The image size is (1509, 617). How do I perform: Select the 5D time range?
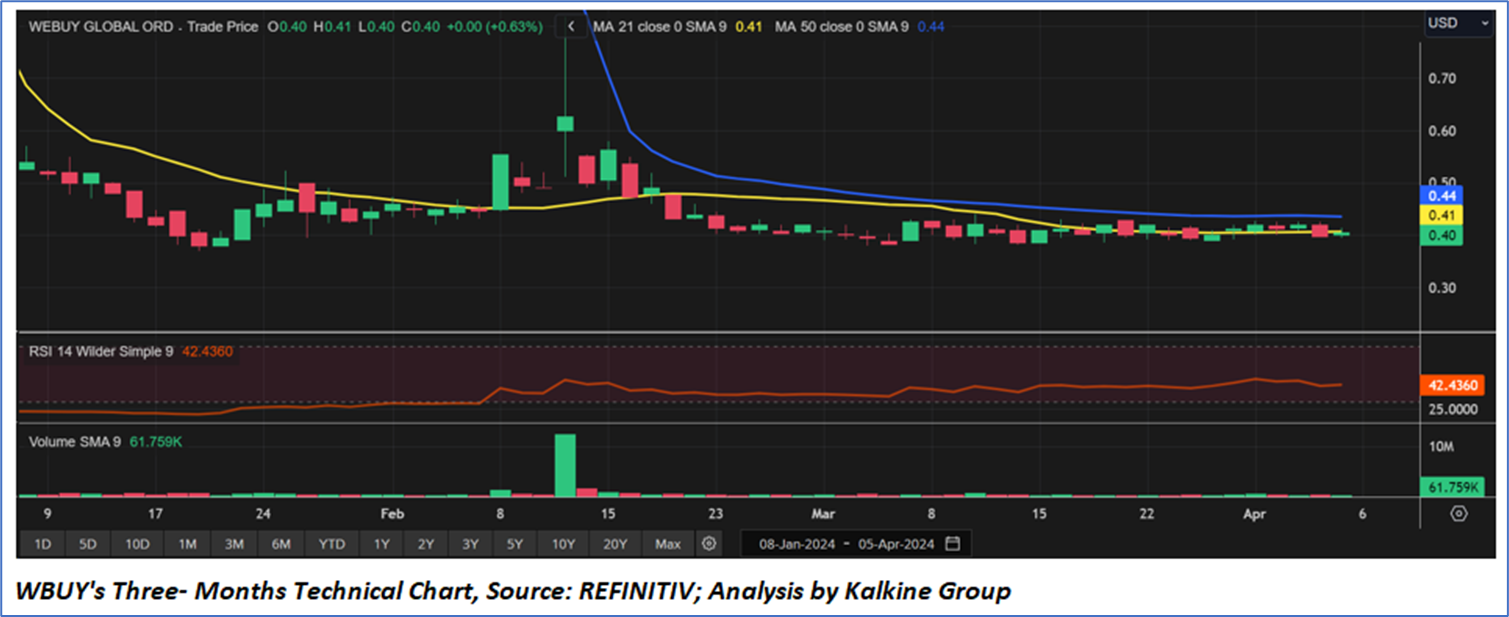click(88, 544)
